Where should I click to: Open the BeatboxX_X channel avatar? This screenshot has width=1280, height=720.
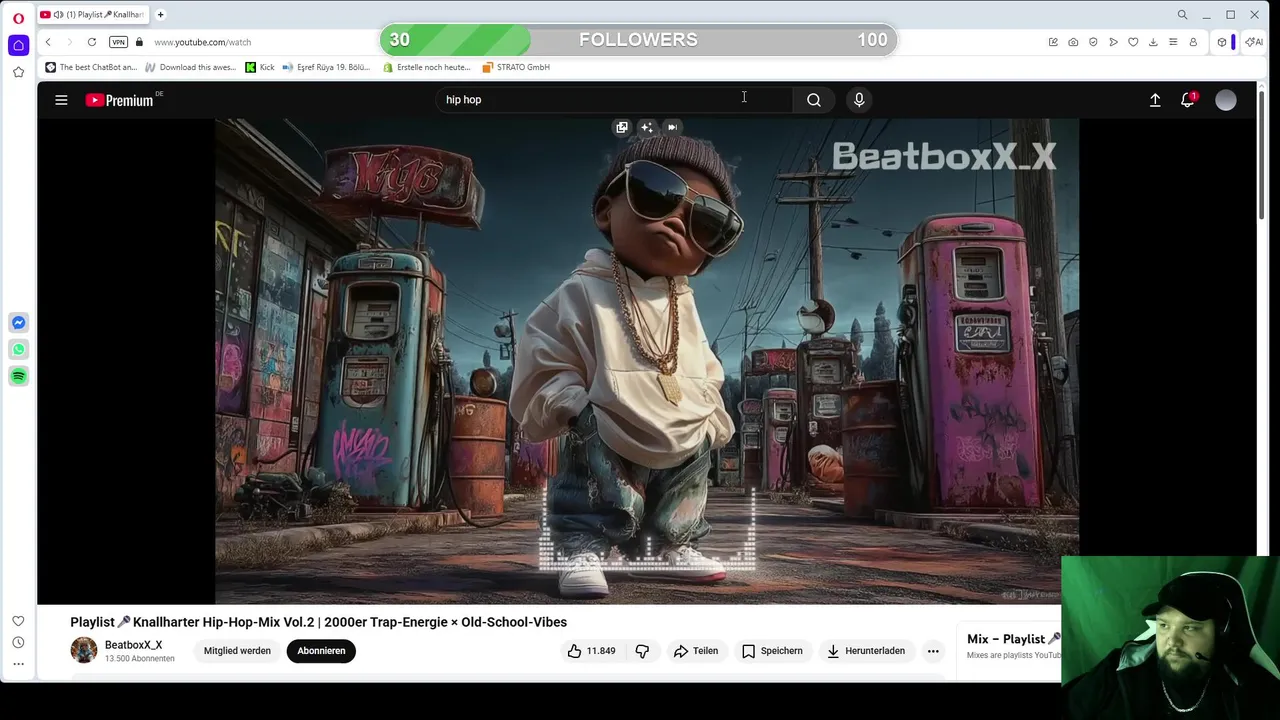point(84,650)
